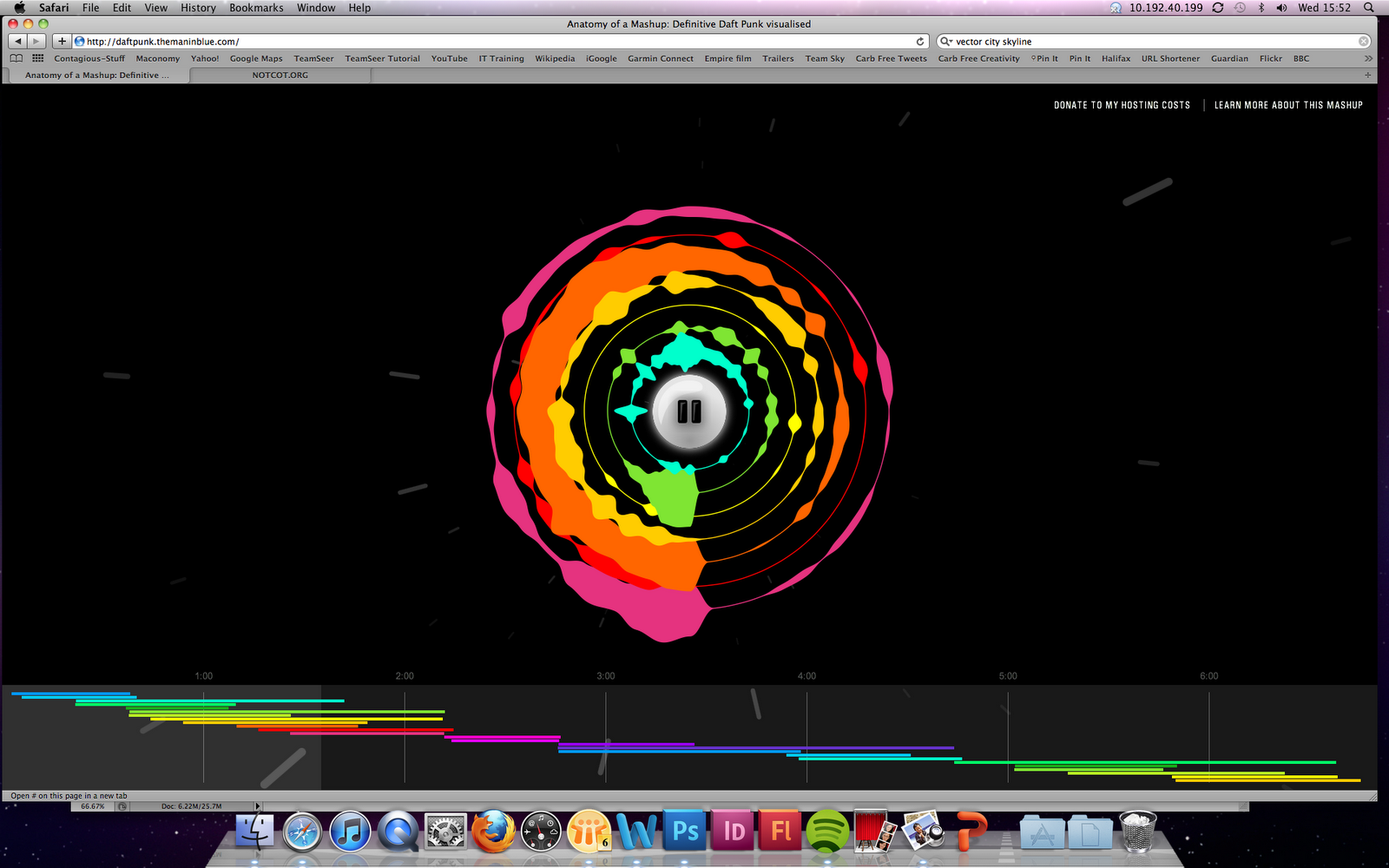This screenshot has height=868, width=1389.
Task: Open iTunes from the Dock
Action: point(350,832)
